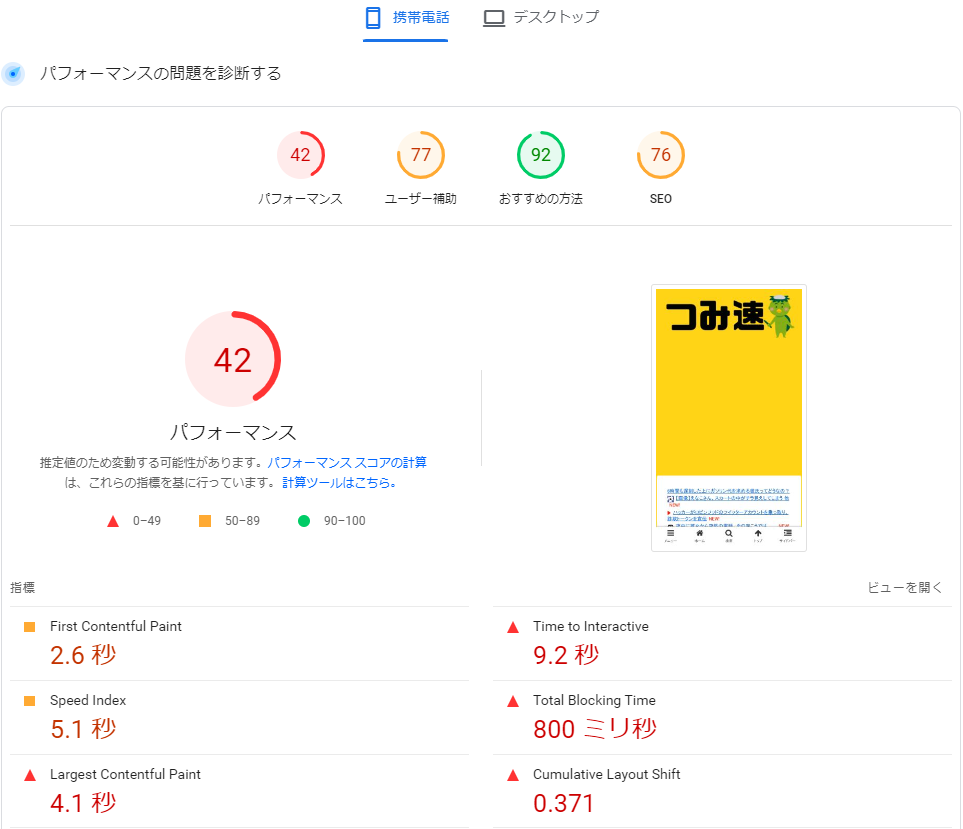
Task: Click the large 42 performance gauge
Action: (x=233, y=359)
